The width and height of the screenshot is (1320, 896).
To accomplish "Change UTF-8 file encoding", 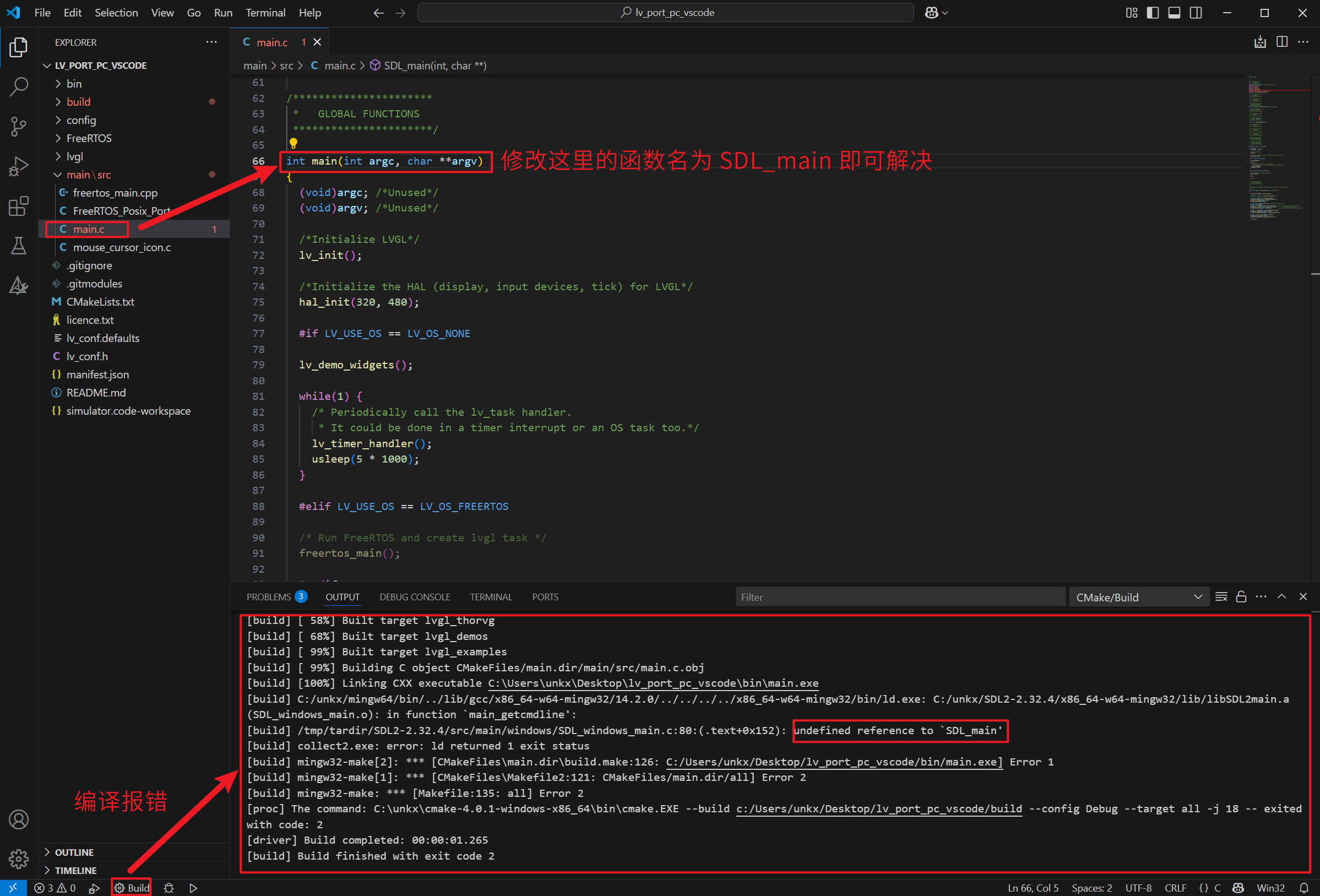I will pos(1138,888).
